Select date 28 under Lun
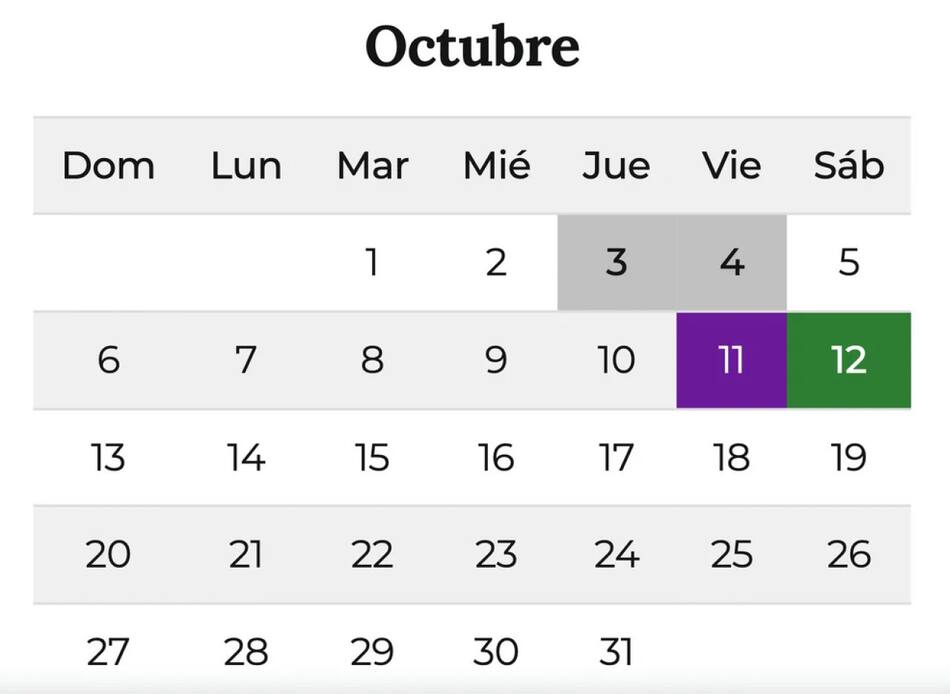 click(246, 651)
